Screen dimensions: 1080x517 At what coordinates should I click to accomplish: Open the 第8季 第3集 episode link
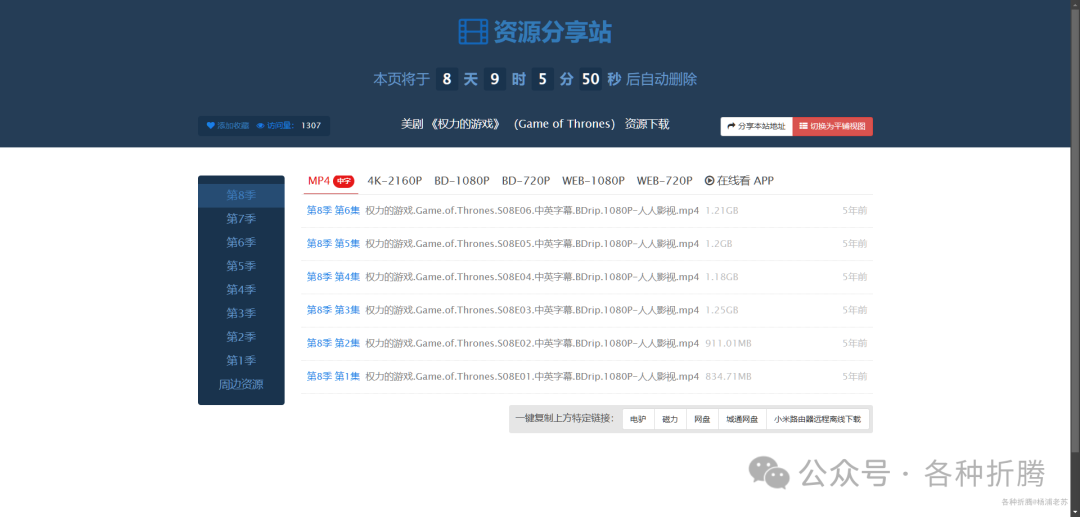pyautogui.click(x=333, y=310)
